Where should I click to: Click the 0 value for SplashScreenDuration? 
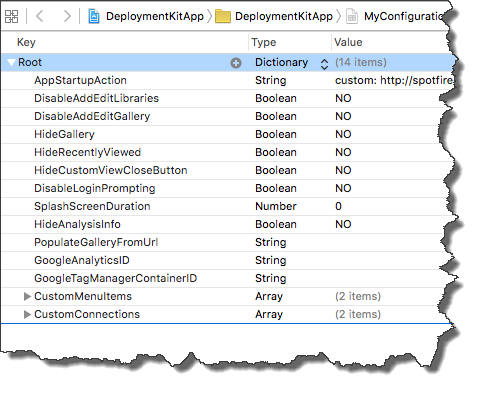point(338,206)
